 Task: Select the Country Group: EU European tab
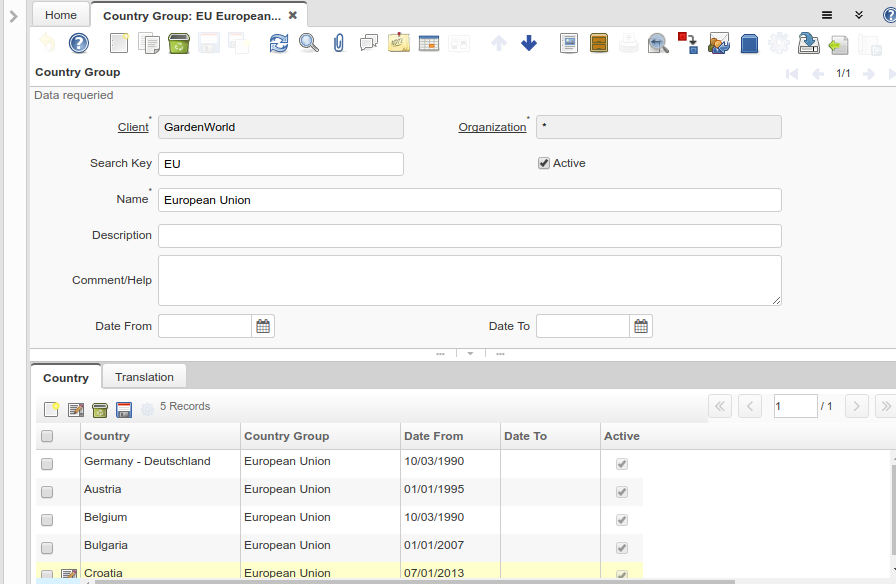pos(192,16)
